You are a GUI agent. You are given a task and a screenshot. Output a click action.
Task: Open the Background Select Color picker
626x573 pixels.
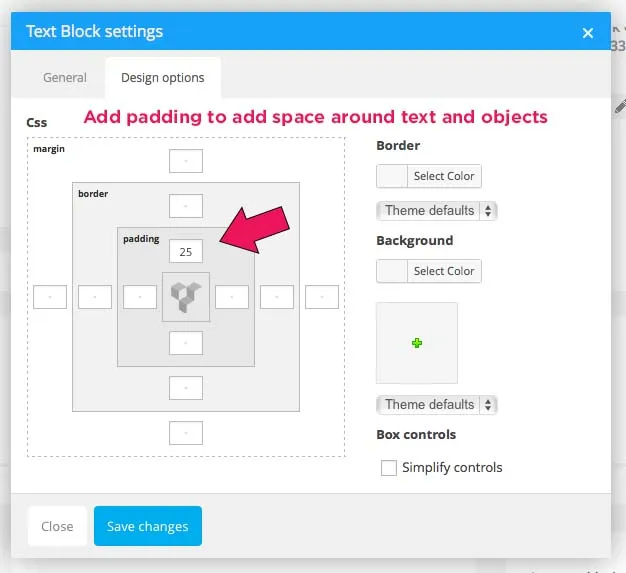[x=428, y=271]
